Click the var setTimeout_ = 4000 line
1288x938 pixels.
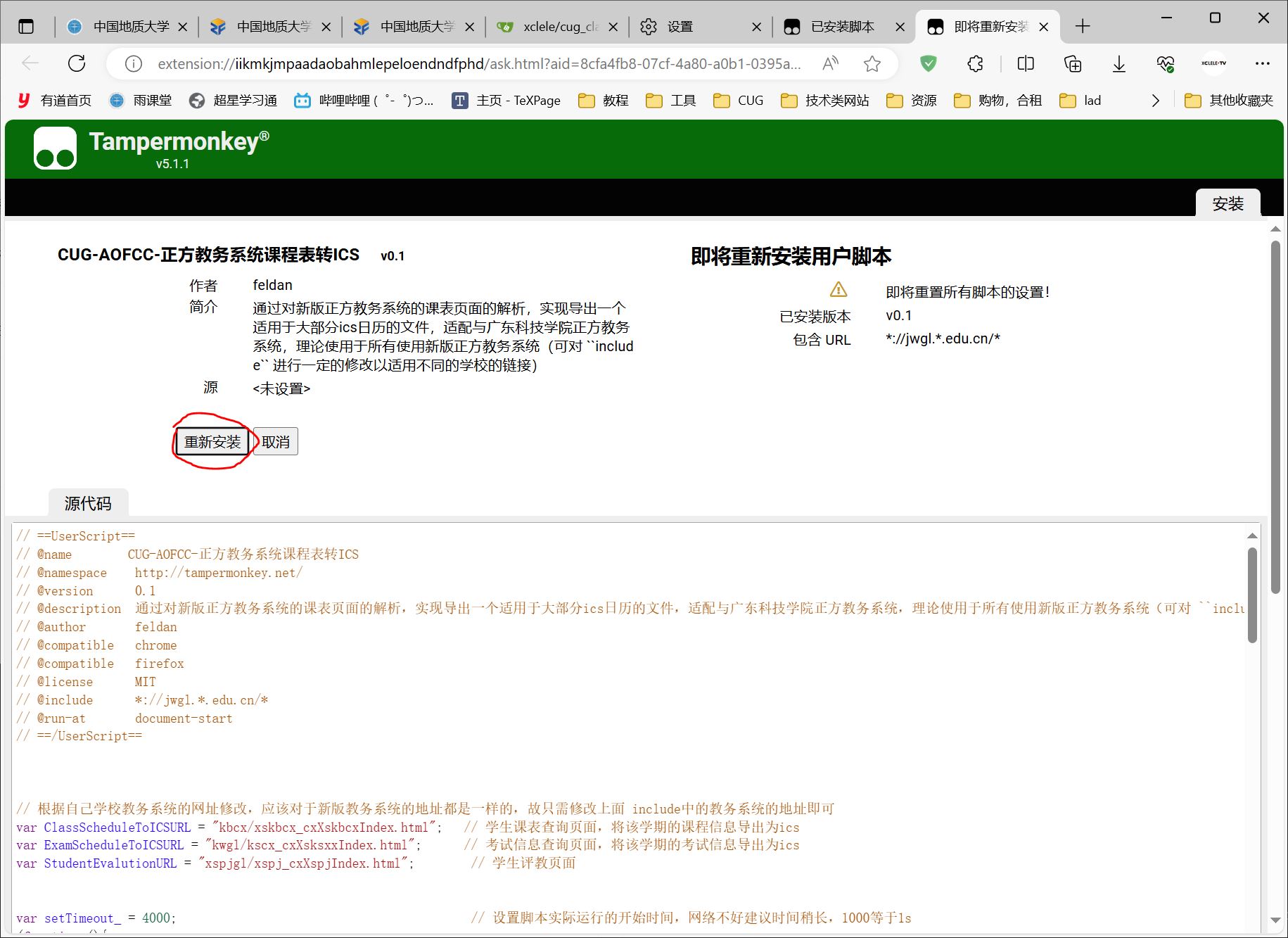(96, 918)
